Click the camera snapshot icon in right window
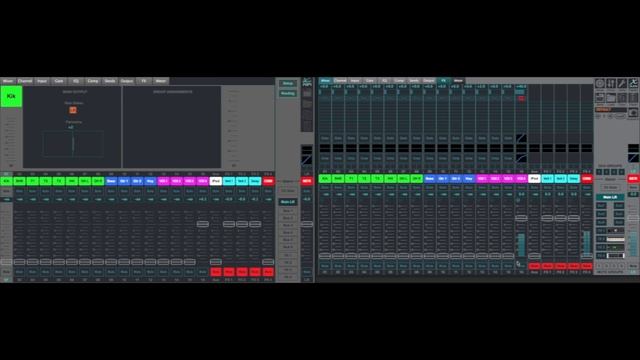640x360 pixels. coord(633,112)
